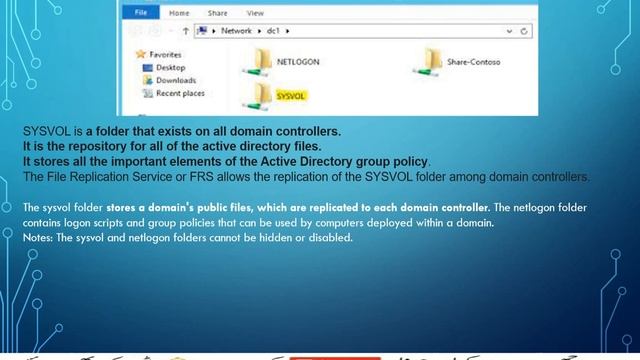Image resolution: width=640 pixels, height=360 pixels.
Task: Click the Network breadcrumb
Action: point(236,31)
